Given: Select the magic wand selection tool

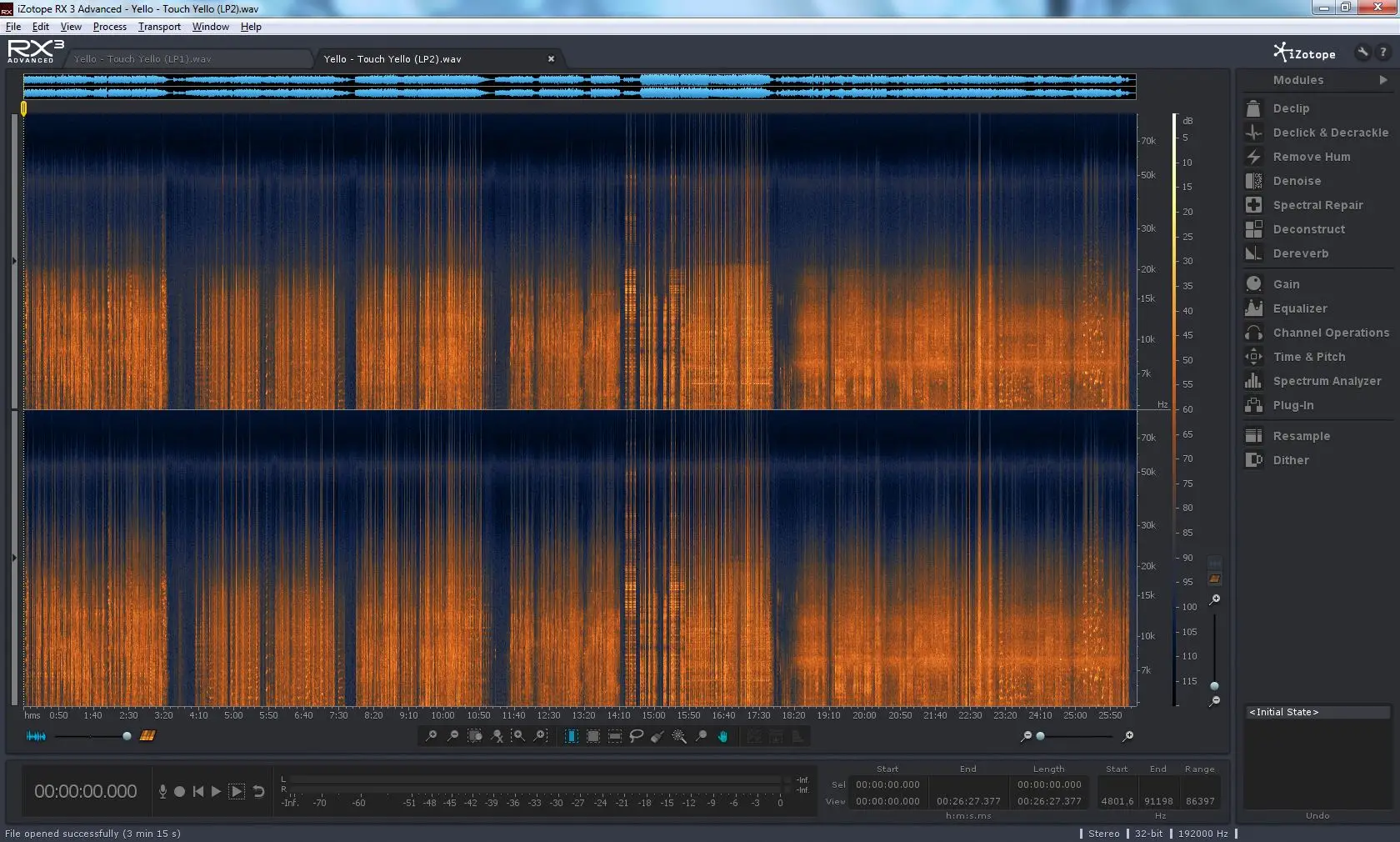Looking at the screenshot, I should point(679,736).
